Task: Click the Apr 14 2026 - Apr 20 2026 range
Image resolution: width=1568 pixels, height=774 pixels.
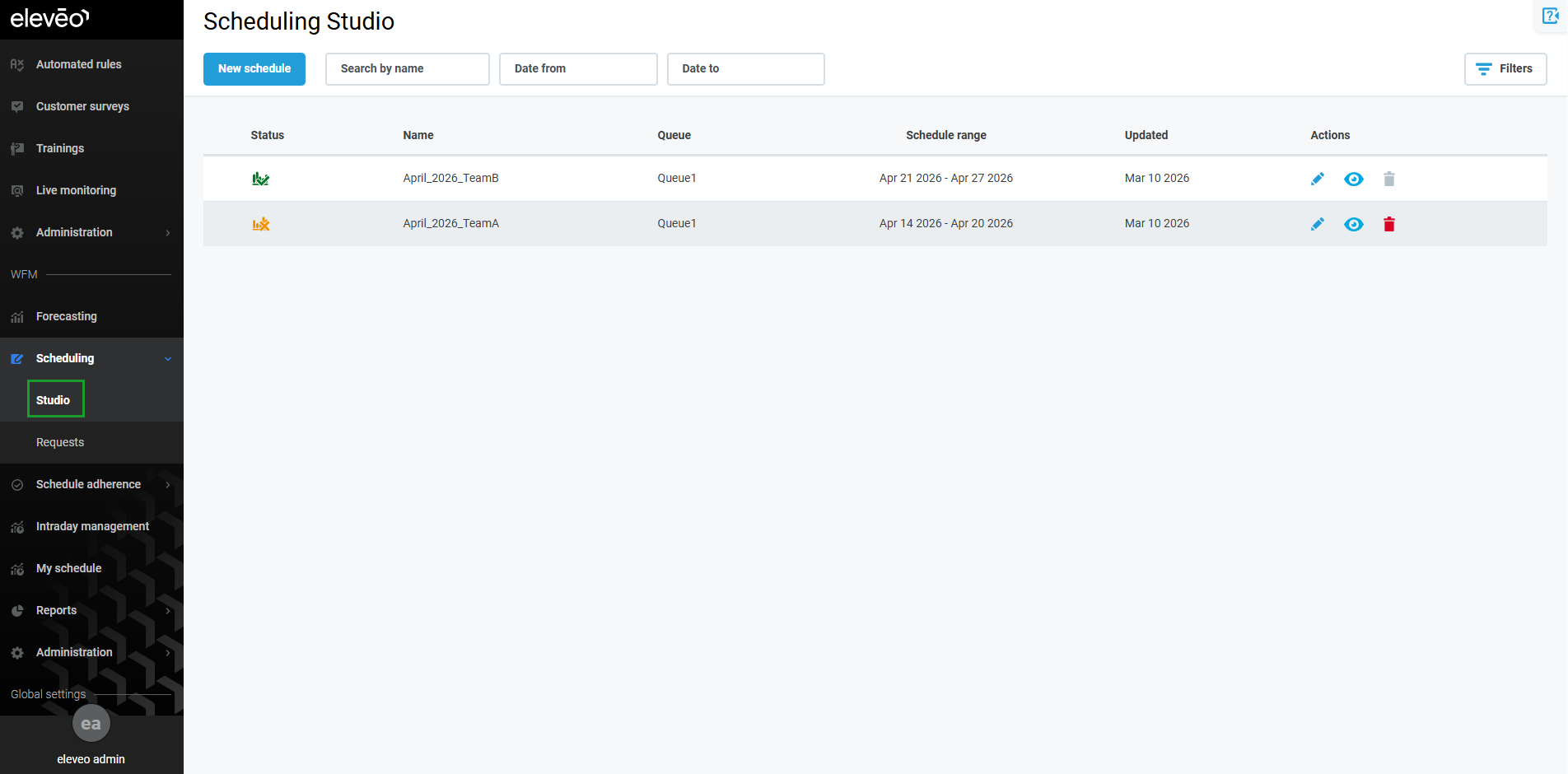Action: [946, 223]
